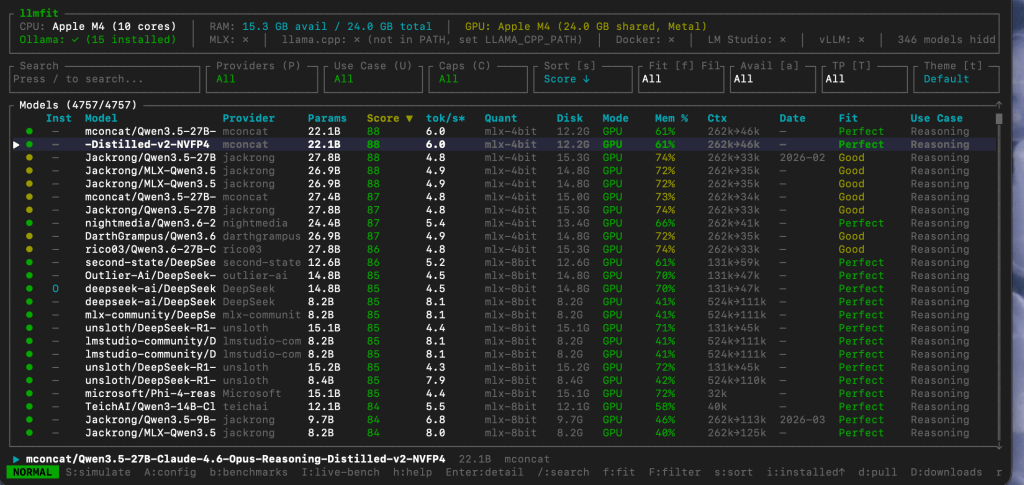This screenshot has width=1024, height=485.
Task: Select the mlx-community/DeepSe model row
Action: tap(504, 315)
